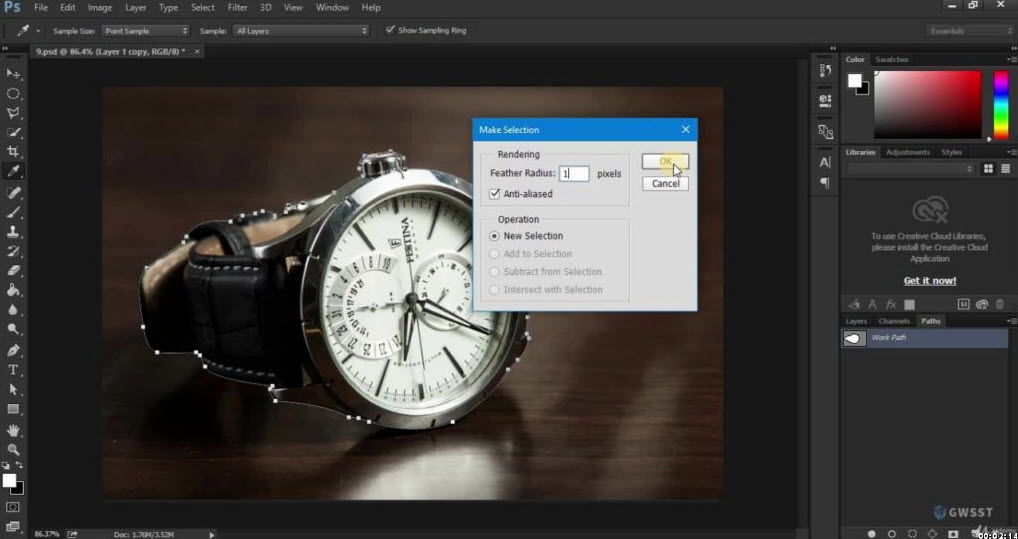
Task: Select the Blur tool
Action: coord(12,310)
